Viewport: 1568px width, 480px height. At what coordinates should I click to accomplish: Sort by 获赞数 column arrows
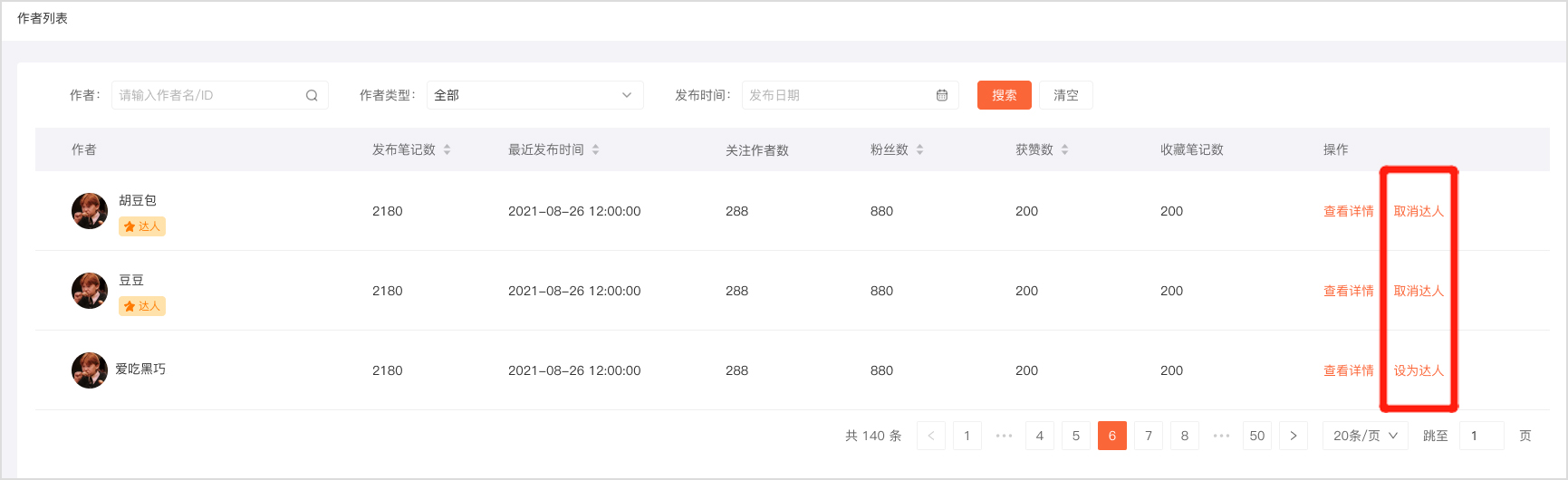pos(1065,149)
